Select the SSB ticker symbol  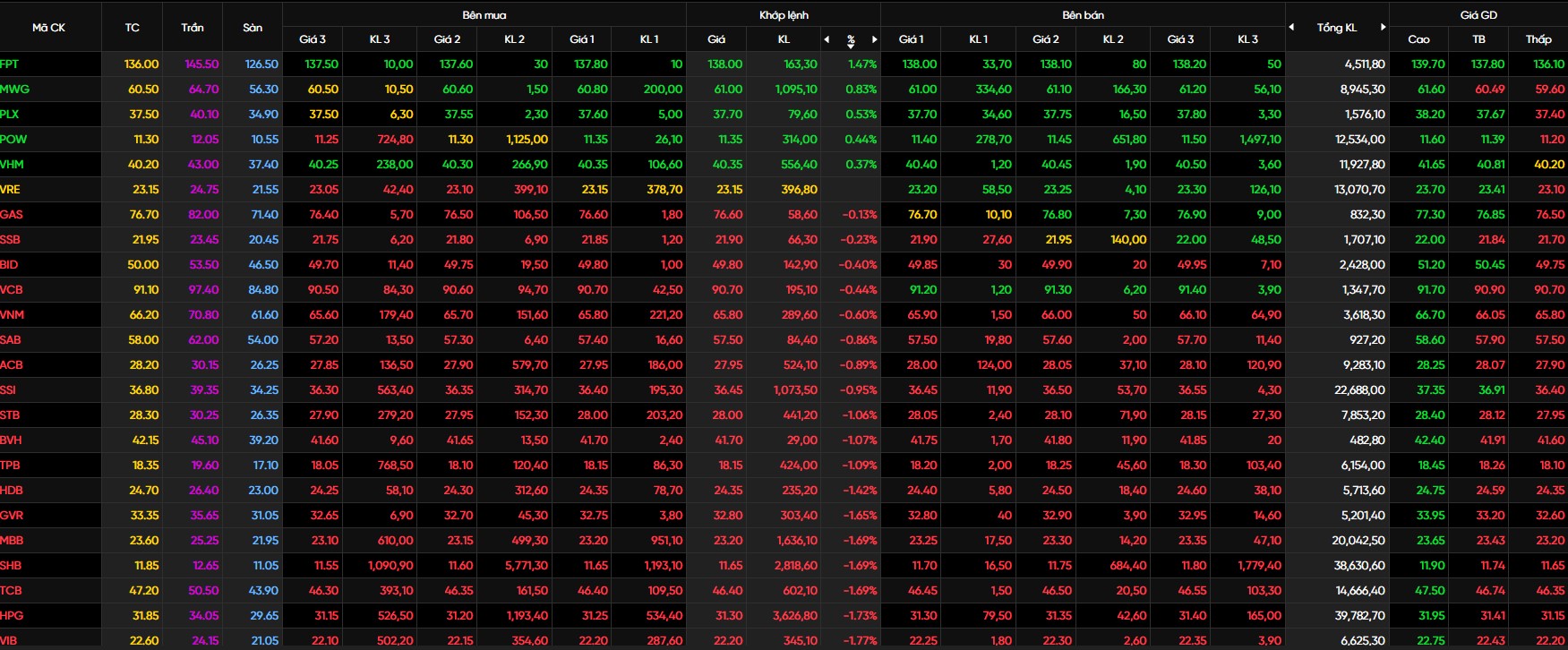(x=11, y=240)
